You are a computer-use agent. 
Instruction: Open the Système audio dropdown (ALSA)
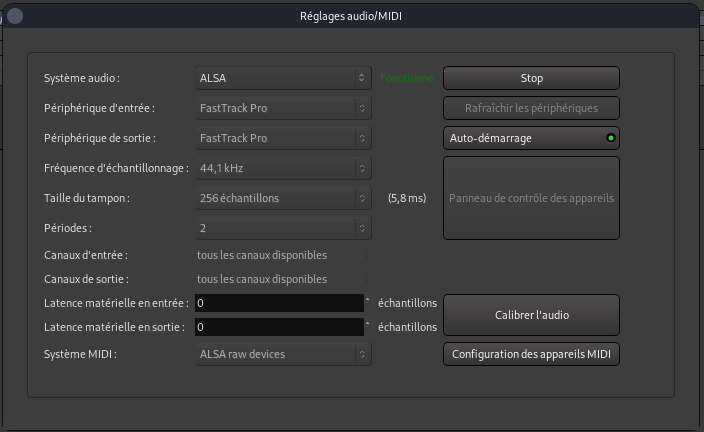284,78
